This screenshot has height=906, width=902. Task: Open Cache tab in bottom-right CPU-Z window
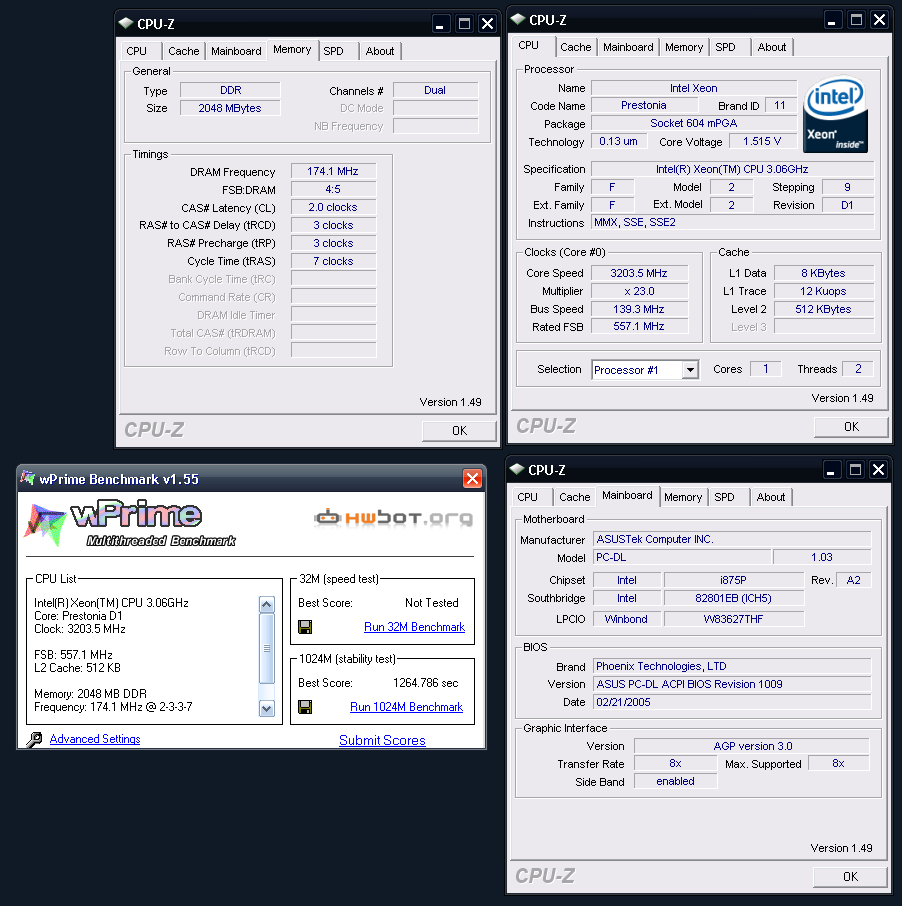[575, 497]
